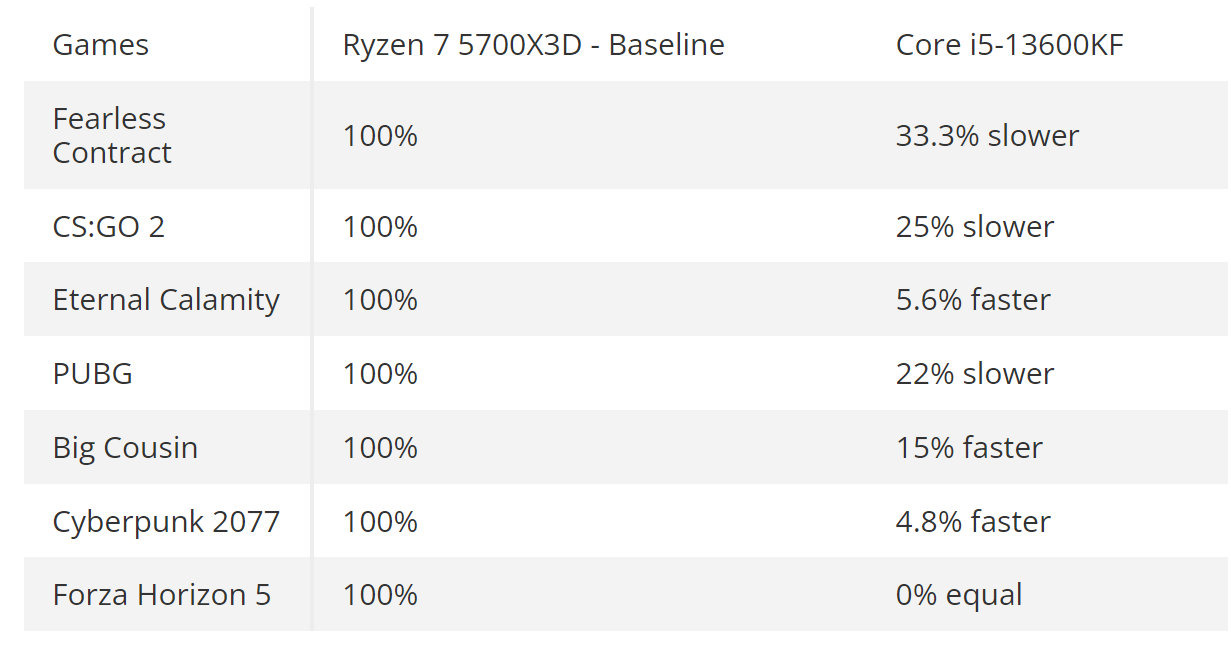Select the CS:GO 2 row label
This screenshot has width=1231, height=646.
click(x=109, y=227)
